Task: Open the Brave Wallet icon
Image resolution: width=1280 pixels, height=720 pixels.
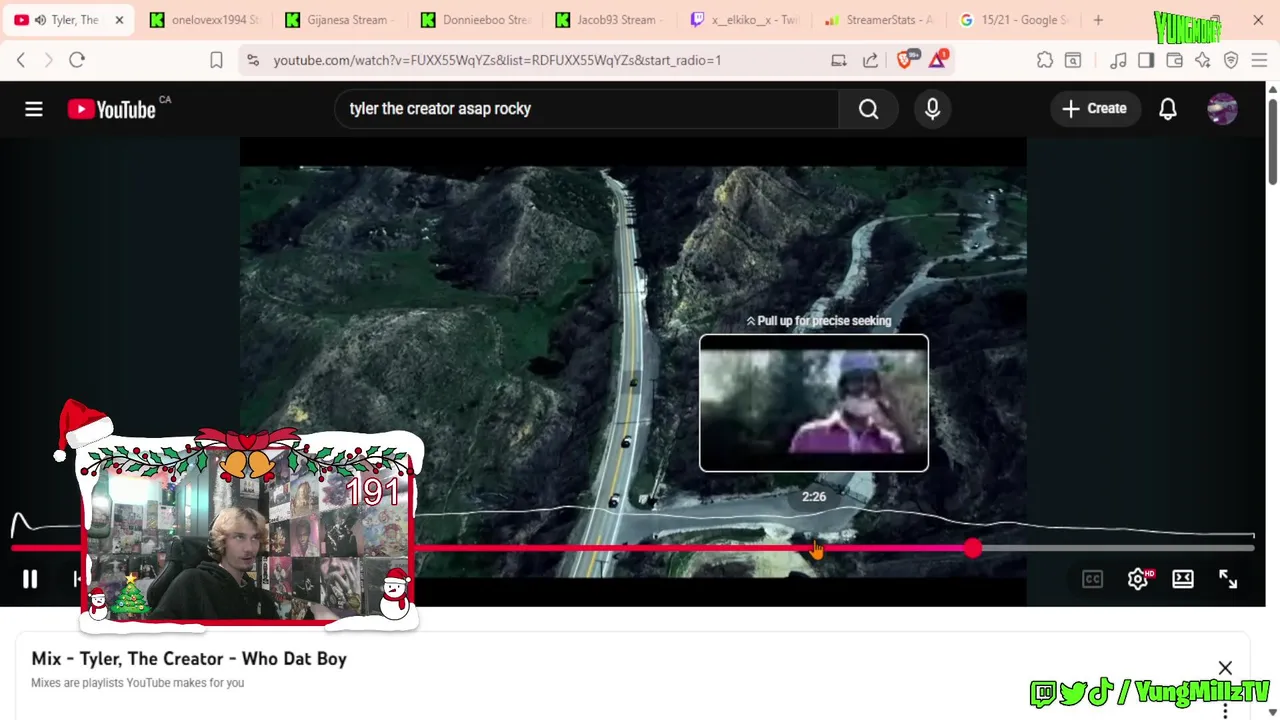Action: tap(1175, 60)
